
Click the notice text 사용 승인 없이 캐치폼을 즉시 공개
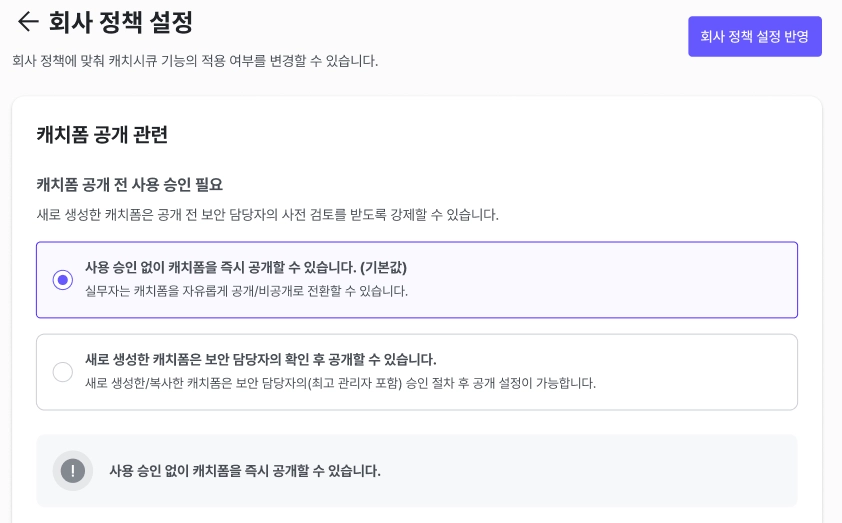[245, 470]
